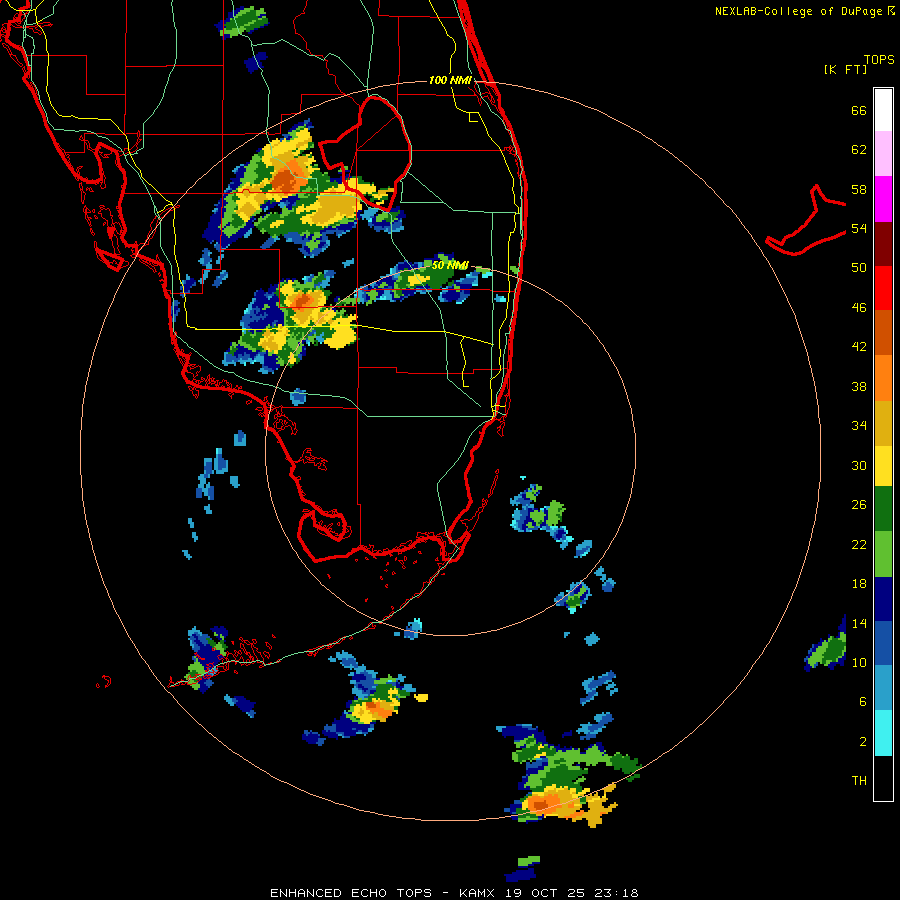Click the 58 legend value
The width and height of the screenshot is (900, 900).
(x=859, y=189)
